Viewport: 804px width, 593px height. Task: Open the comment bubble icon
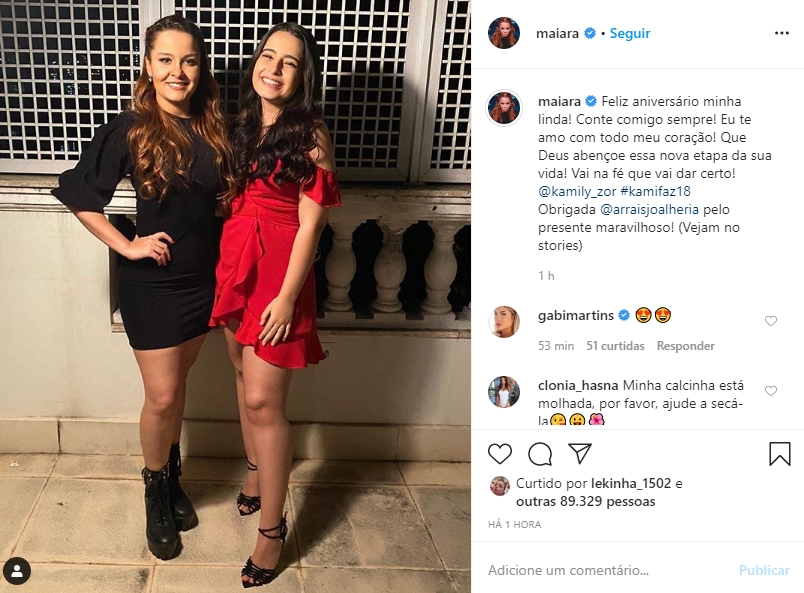tap(540, 454)
